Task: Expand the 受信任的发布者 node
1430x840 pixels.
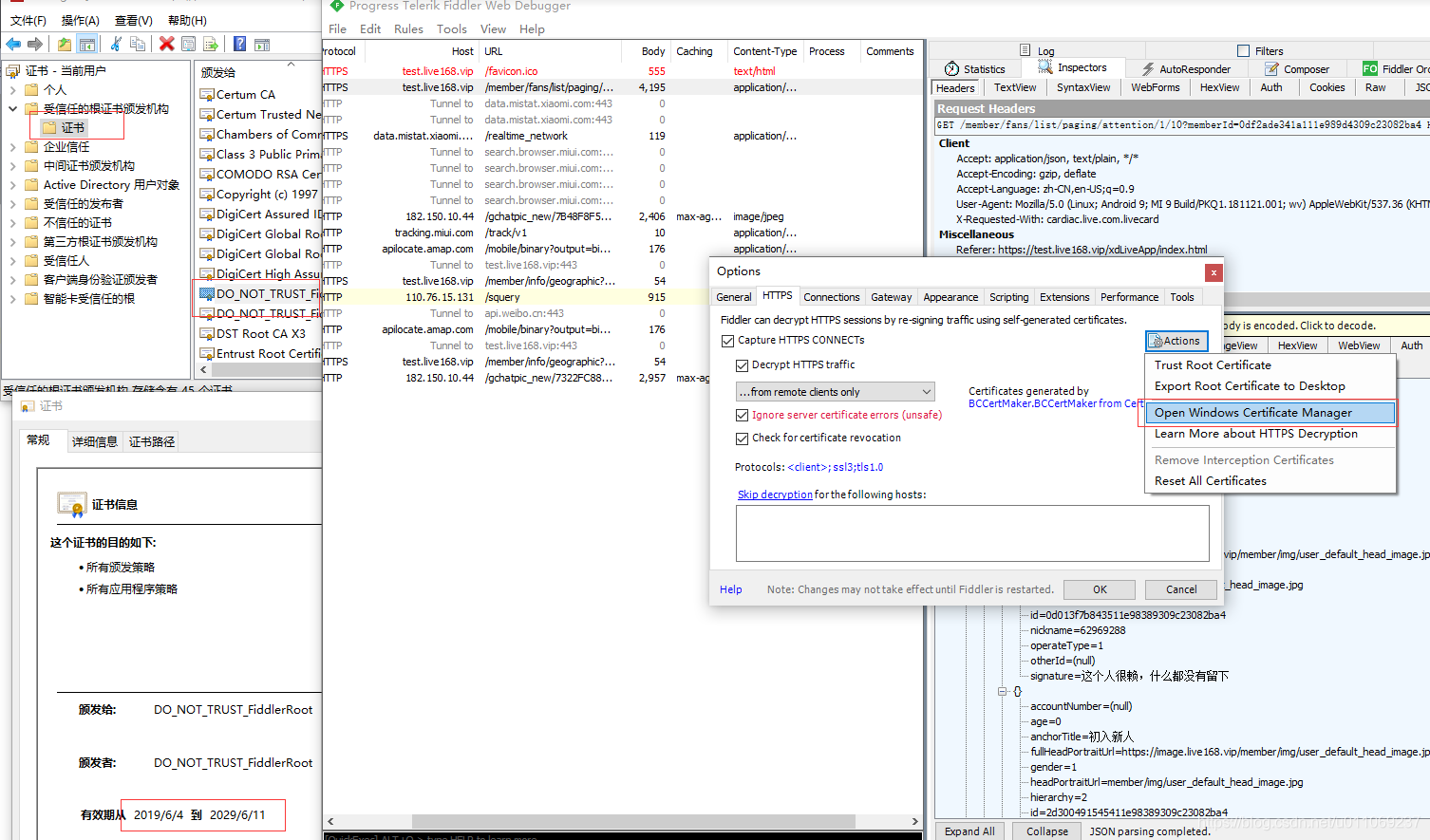Action: coord(12,203)
